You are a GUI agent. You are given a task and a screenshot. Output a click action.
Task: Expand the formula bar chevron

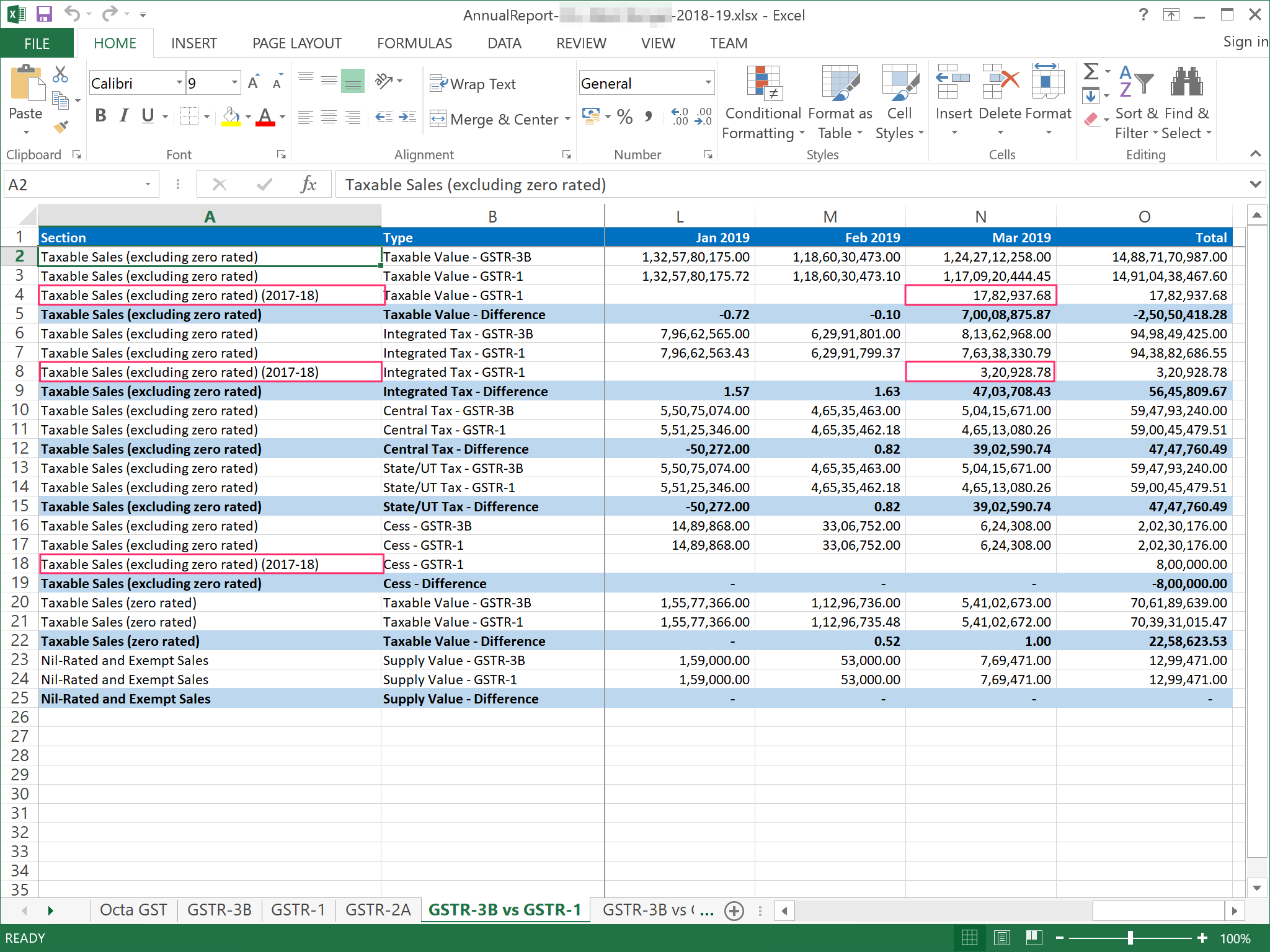click(x=1255, y=185)
